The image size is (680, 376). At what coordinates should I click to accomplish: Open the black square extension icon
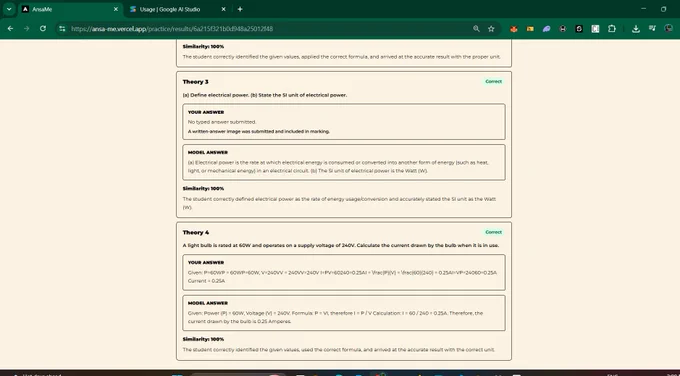pyautogui.click(x=579, y=29)
